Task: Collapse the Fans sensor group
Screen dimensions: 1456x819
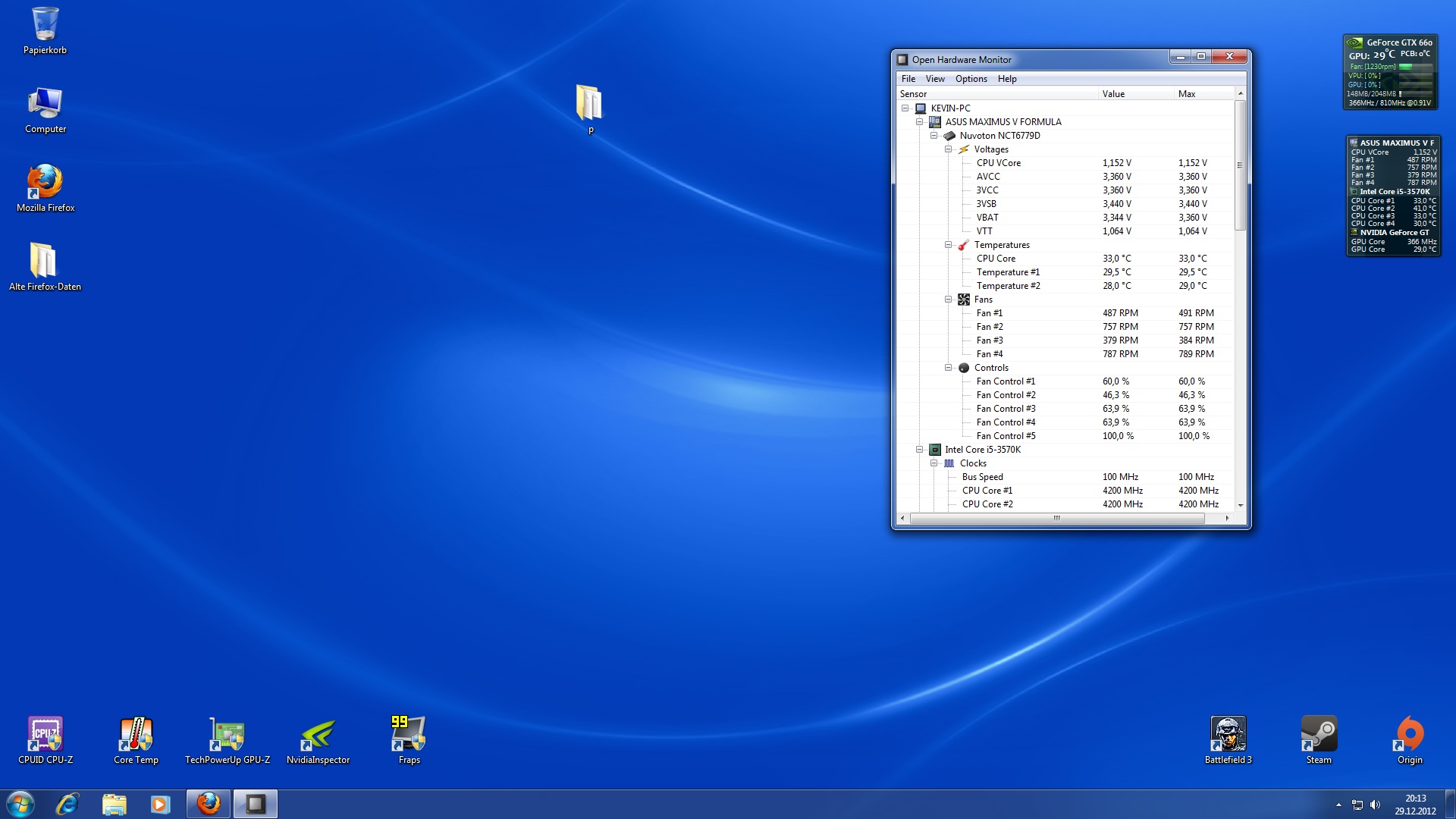Action: pyautogui.click(x=948, y=300)
